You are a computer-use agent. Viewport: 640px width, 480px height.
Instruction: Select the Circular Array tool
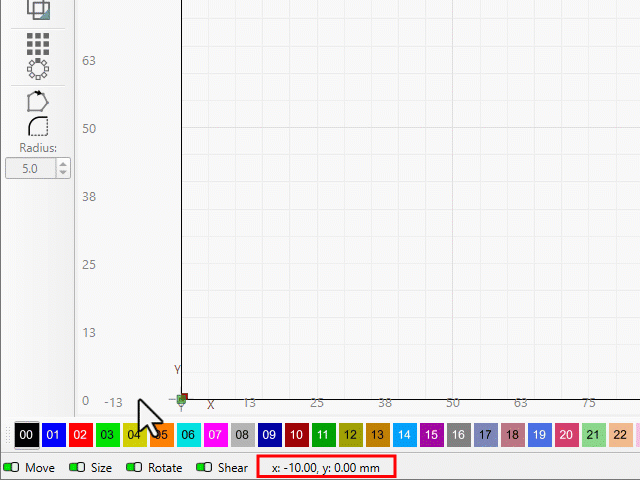38,69
